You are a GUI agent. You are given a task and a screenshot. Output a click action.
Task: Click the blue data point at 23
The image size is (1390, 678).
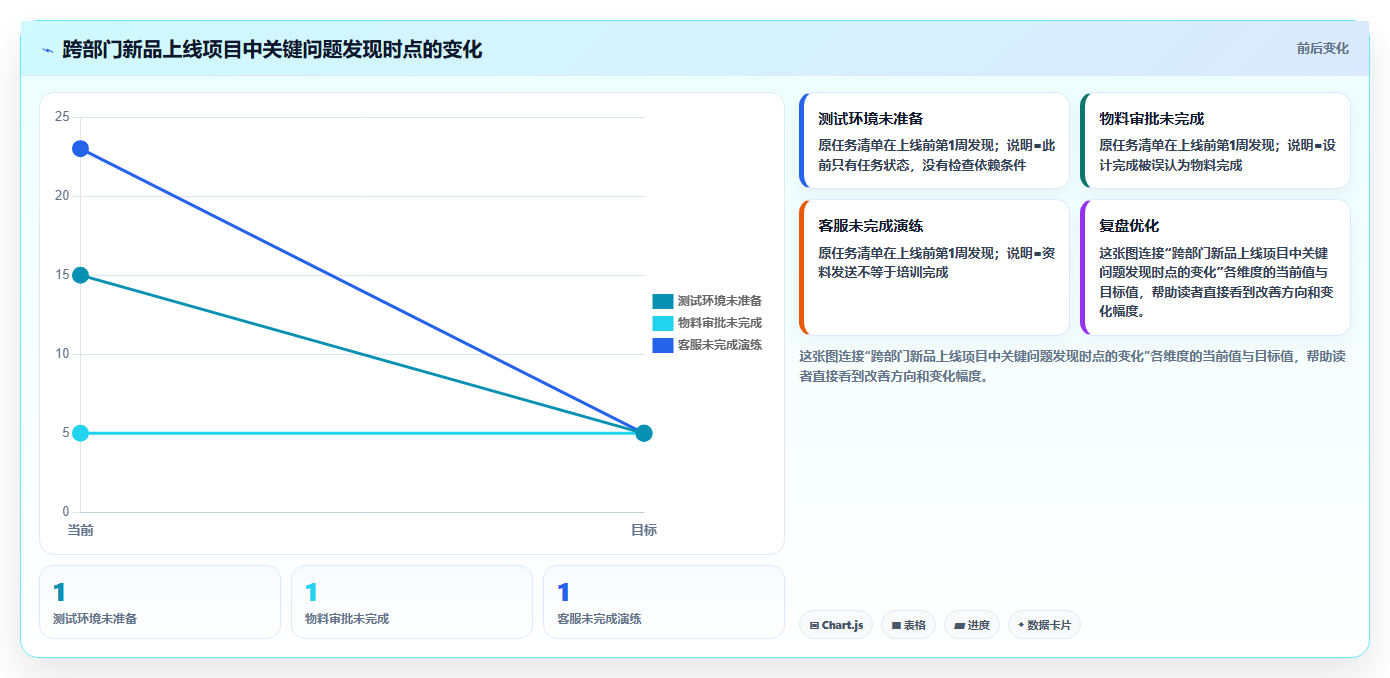pyautogui.click(x=80, y=149)
